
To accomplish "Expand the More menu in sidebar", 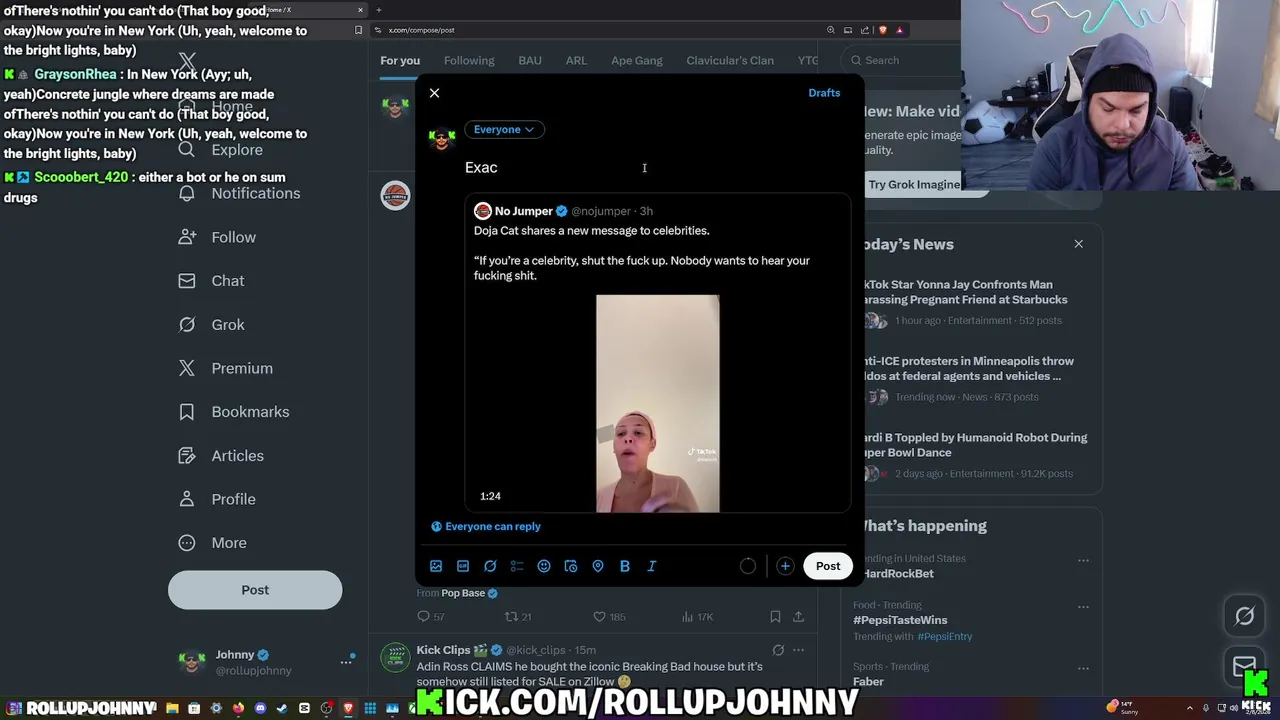I will click(x=213, y=543).
